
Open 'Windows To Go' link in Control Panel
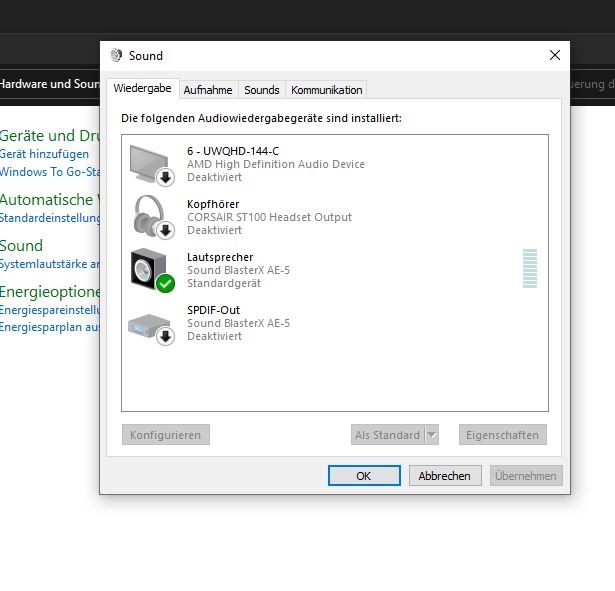pos(50,172)
